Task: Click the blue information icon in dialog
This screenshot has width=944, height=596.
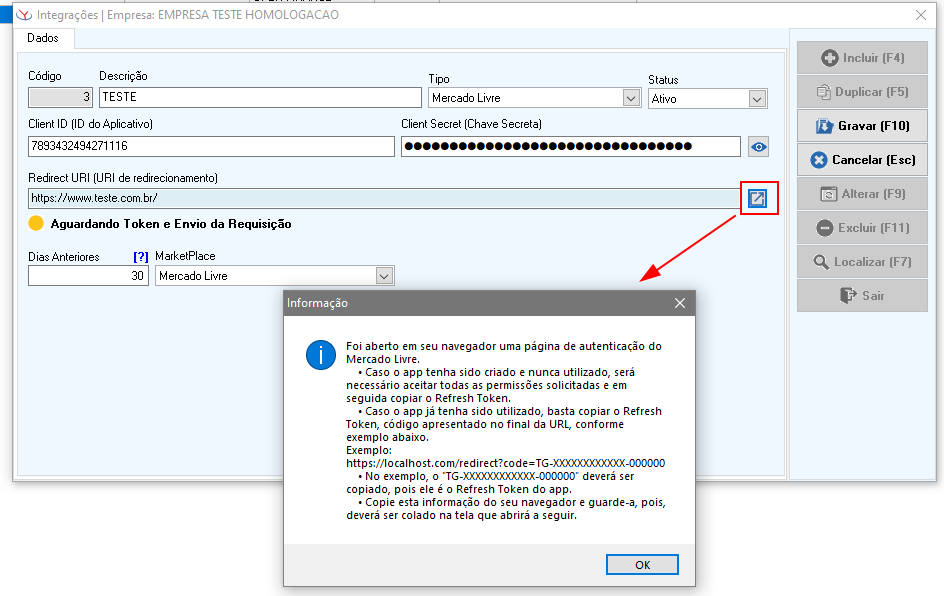Action: tap(321, 355)
